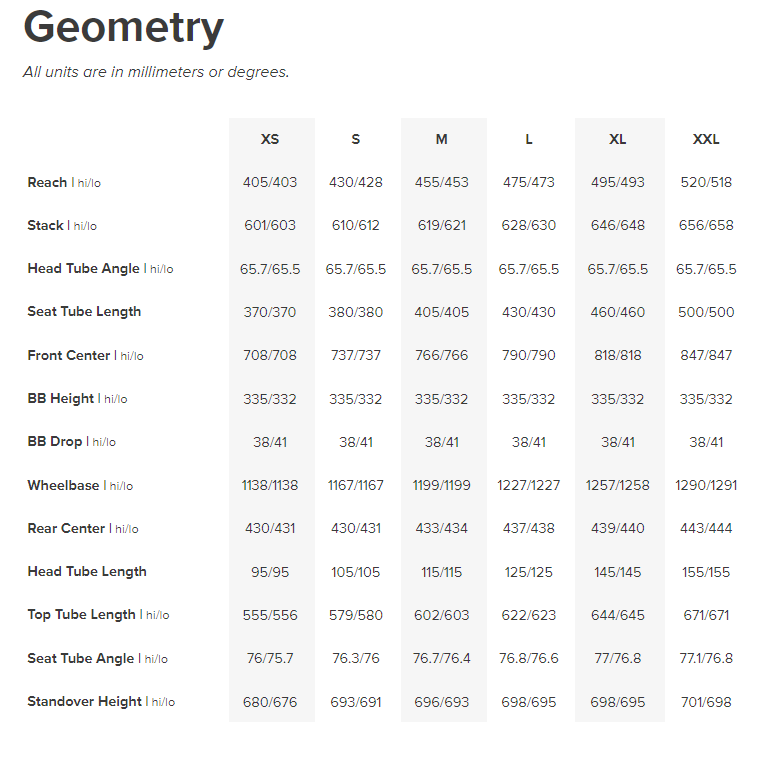Click the BB Height row label
The image size is (778, 761).
[x=60, y=398]
